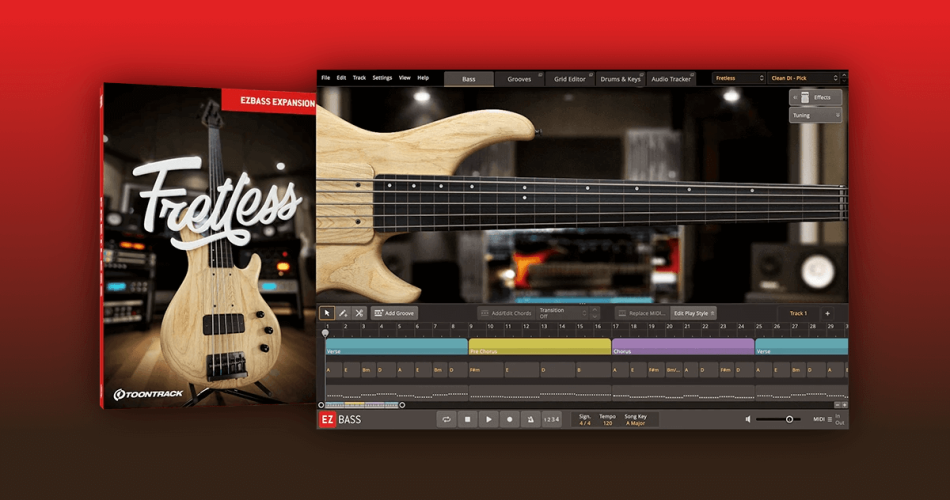The width and height of the screenshot is (950, 500).
Task: Detach the Grid Editor tab window icon
Action: point(591,75)
